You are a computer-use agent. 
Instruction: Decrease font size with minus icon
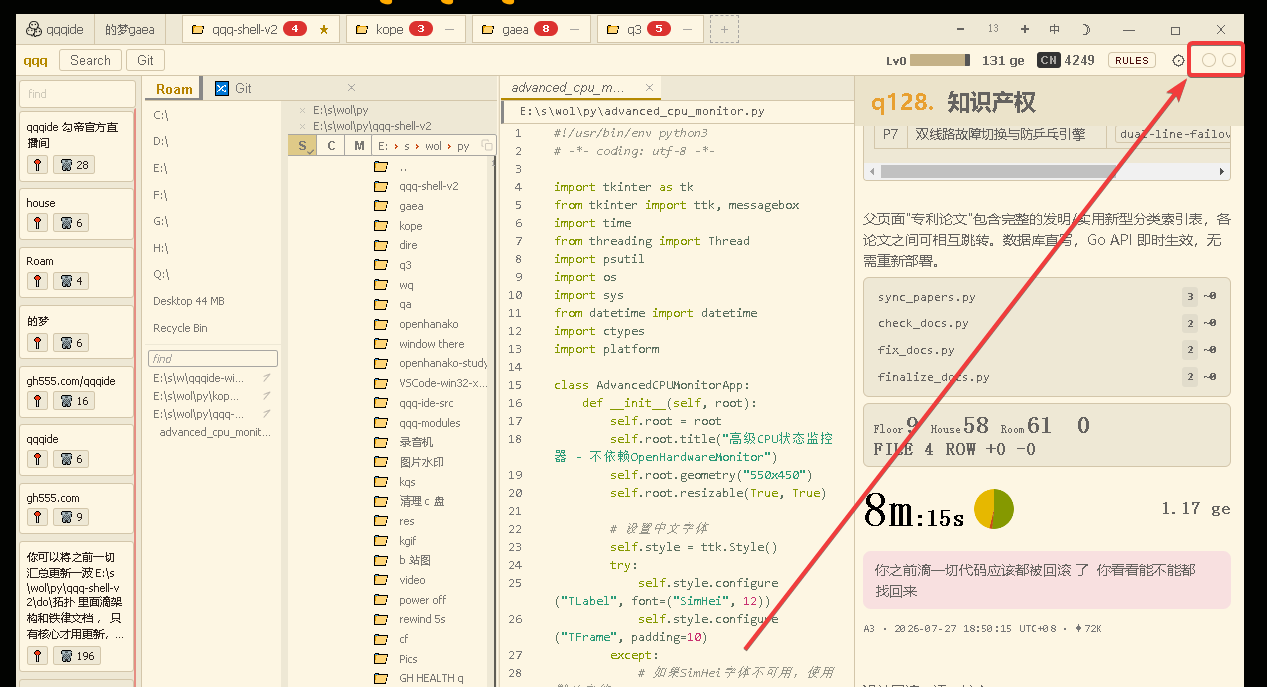pos(962,29)
